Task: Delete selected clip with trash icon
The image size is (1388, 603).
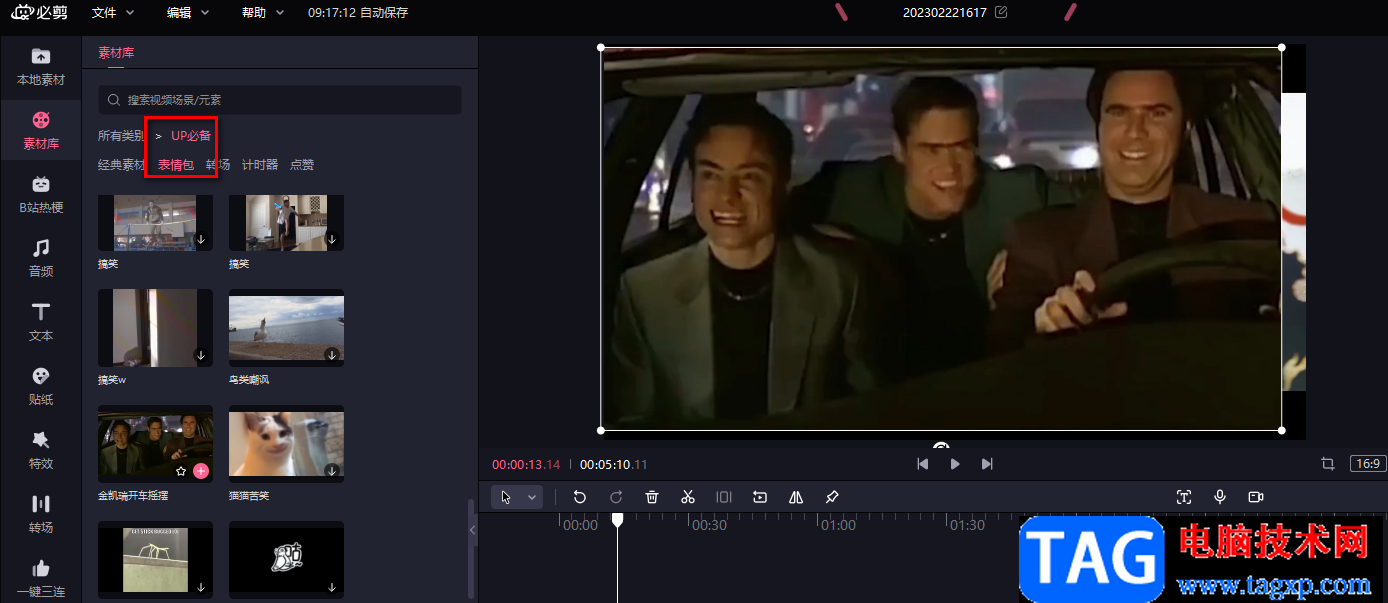Action: click(x=652, y=497)
